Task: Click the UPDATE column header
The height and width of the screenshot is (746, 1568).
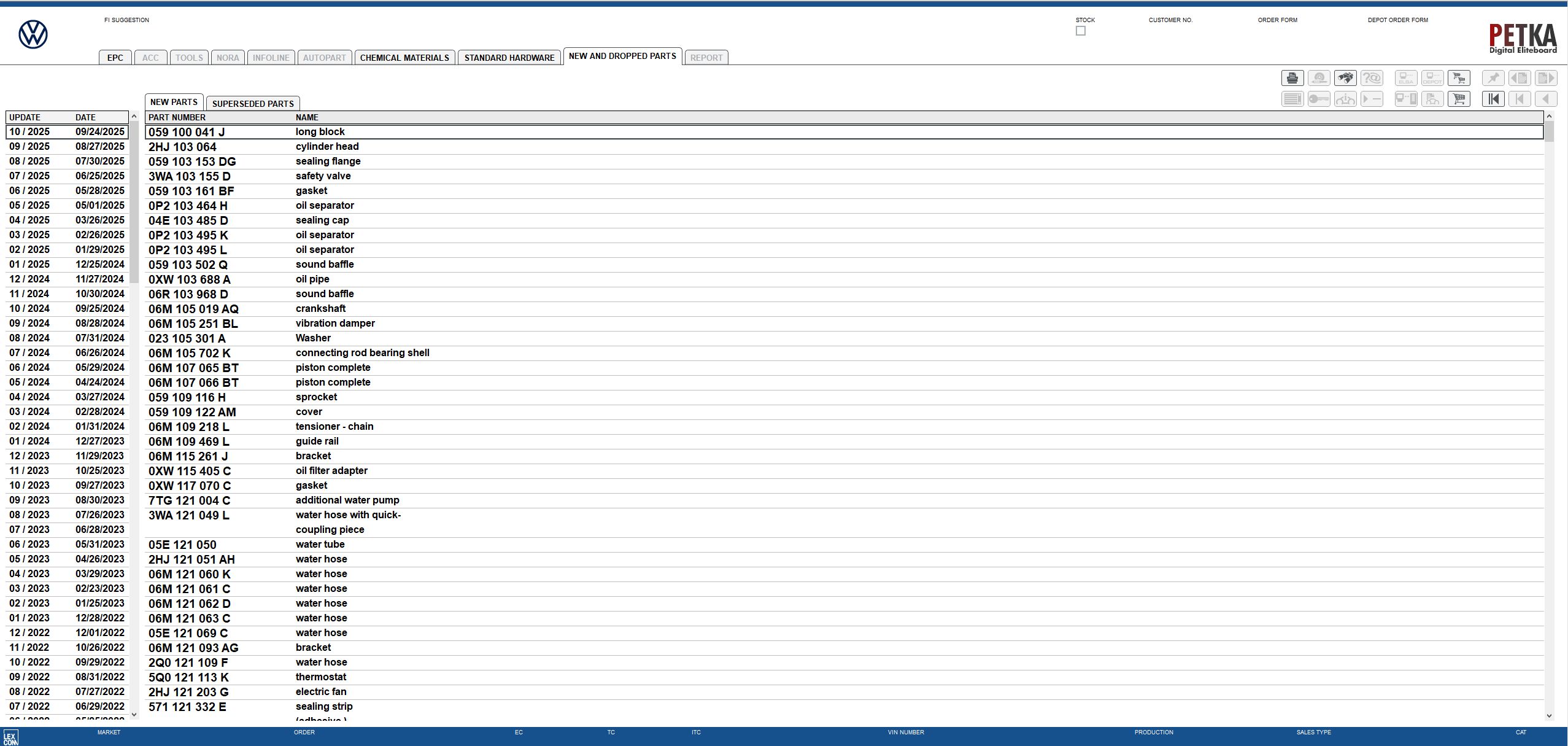Action: coord(25,117)
